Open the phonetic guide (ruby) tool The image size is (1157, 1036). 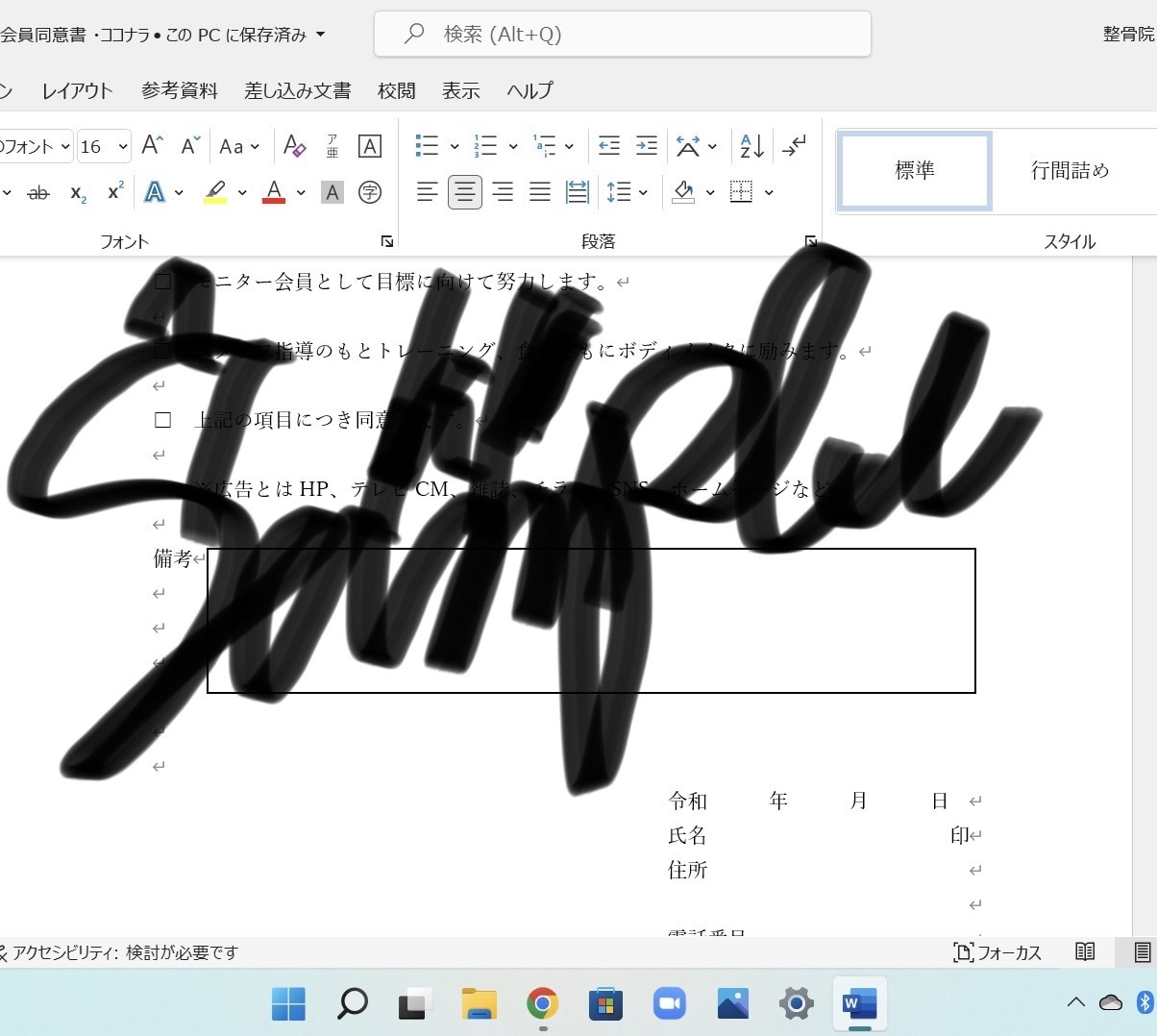coord(332,146)
